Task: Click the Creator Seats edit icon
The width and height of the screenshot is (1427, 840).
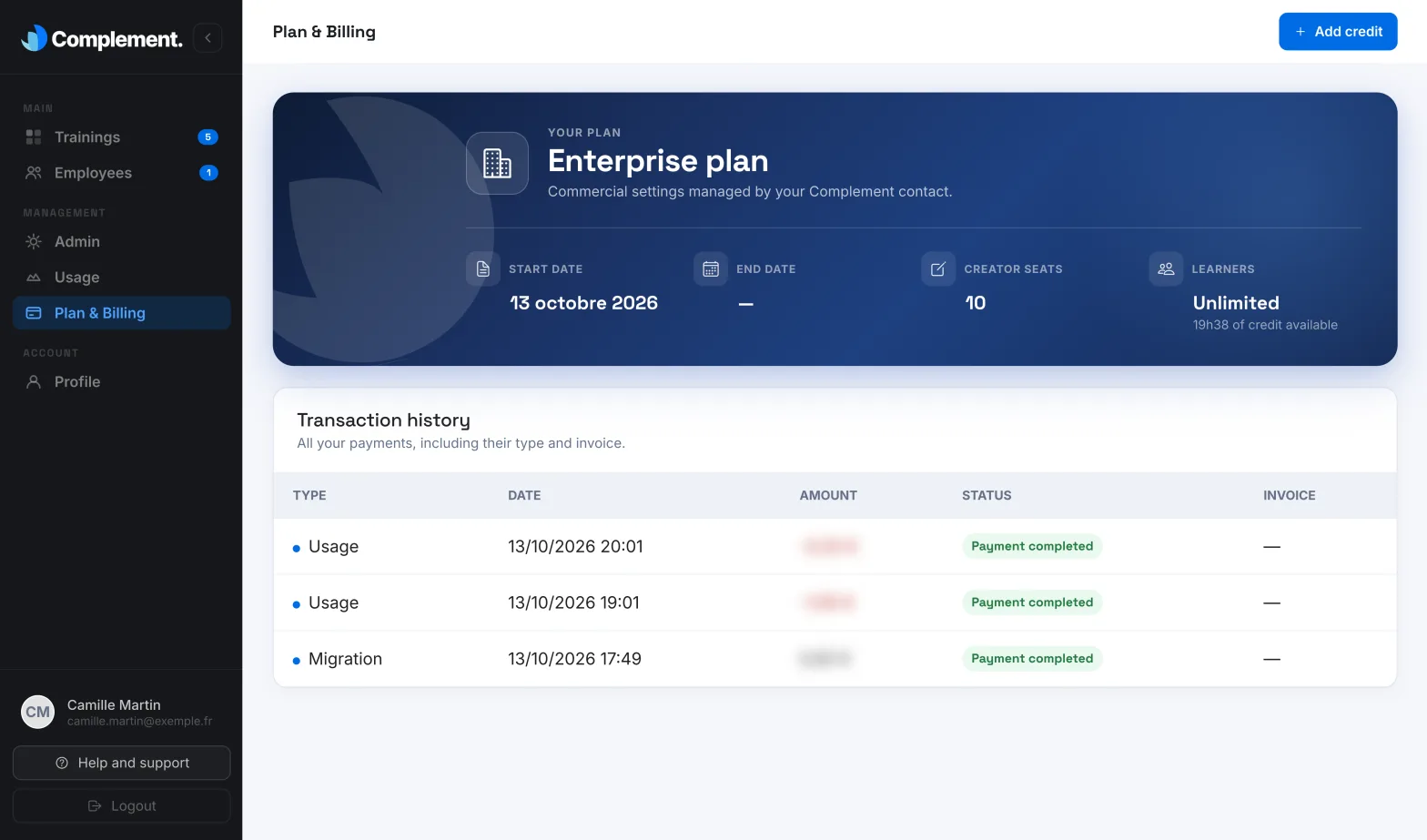Action: [938, 269]
